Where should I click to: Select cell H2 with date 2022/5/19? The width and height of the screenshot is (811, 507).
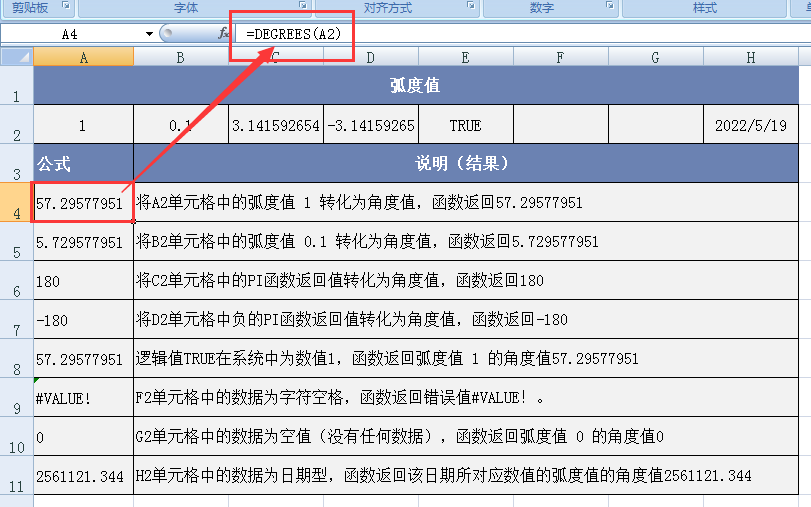point(751,125)
